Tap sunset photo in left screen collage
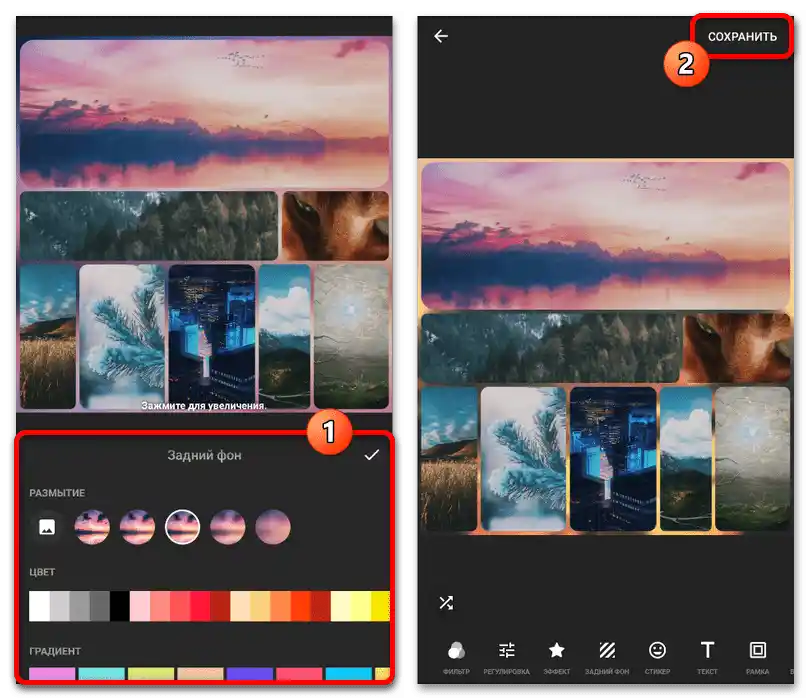 [x=204, y=114]
